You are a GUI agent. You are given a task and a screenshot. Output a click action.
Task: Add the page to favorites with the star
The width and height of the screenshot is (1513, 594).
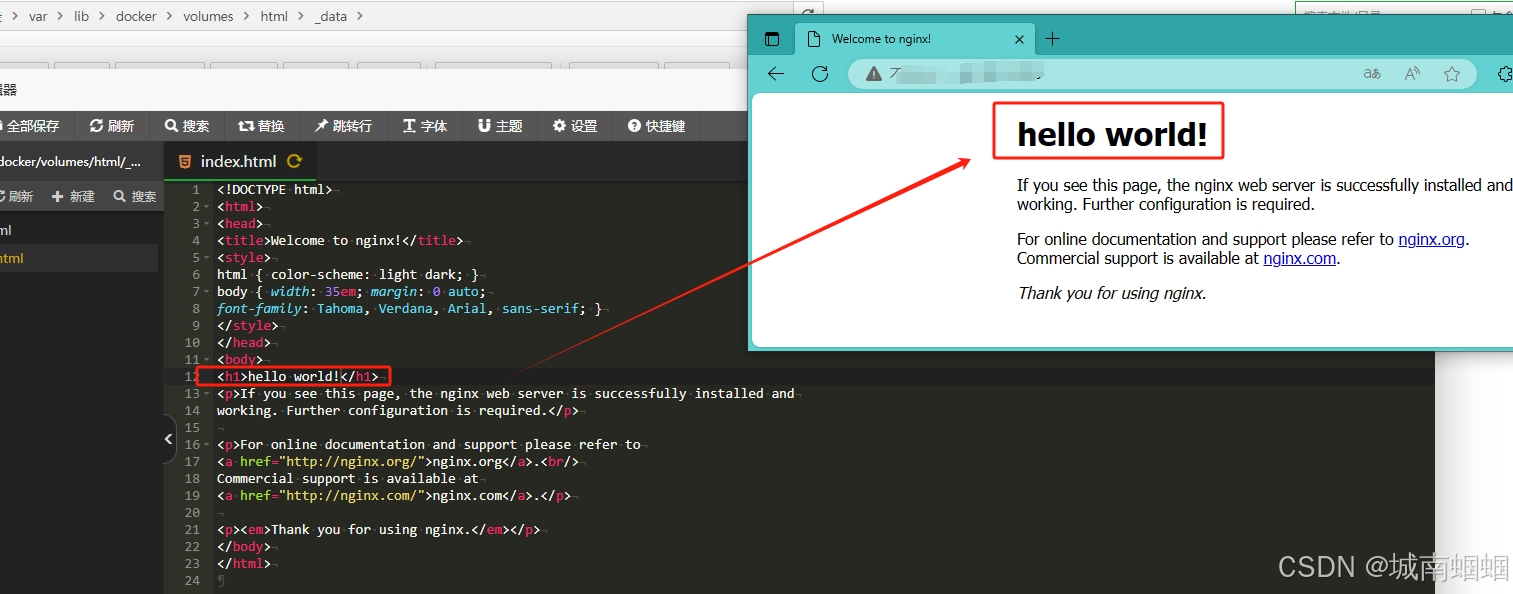point(1452,73)
